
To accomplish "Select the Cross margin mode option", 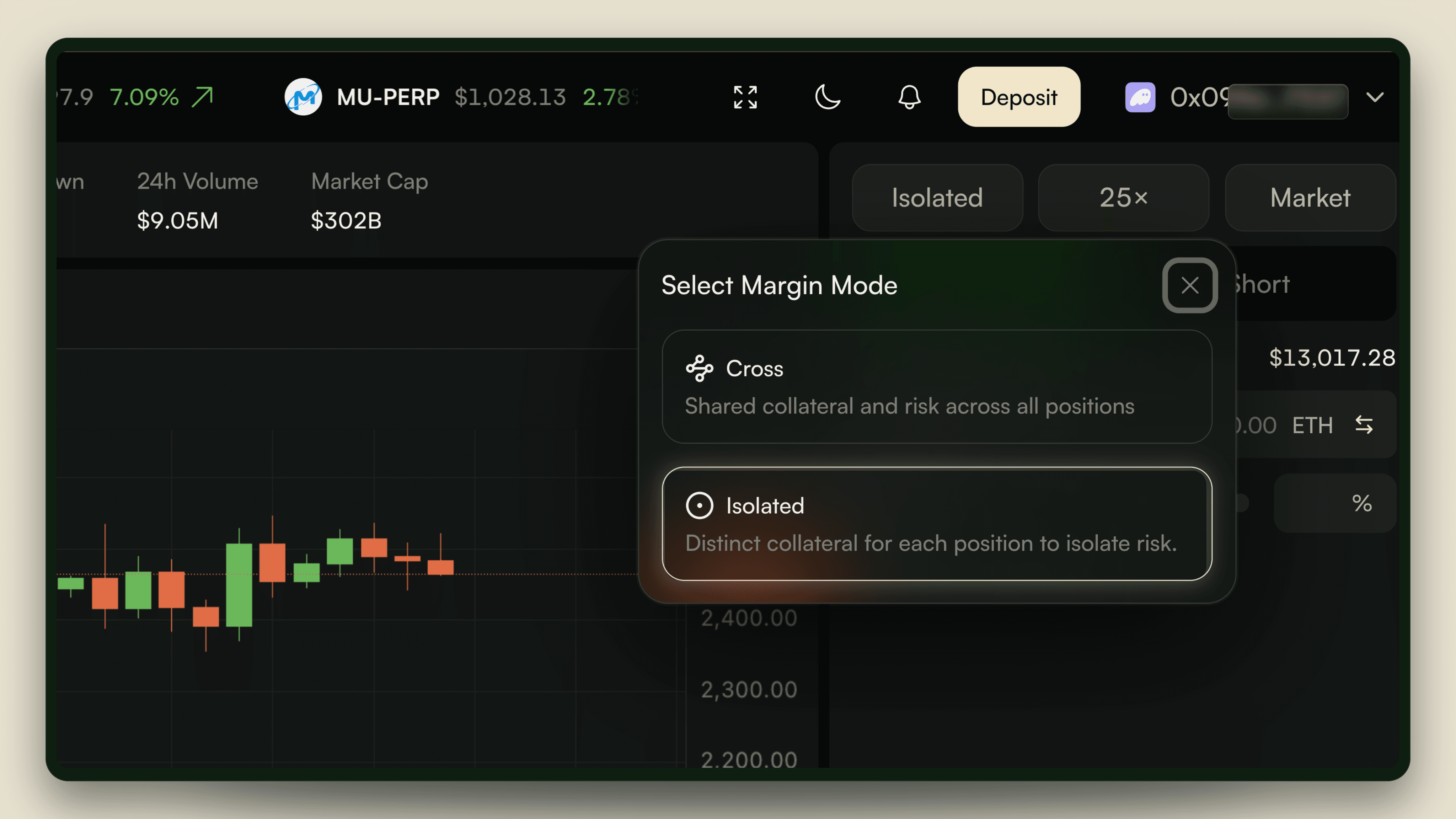I will coord(937,387).
